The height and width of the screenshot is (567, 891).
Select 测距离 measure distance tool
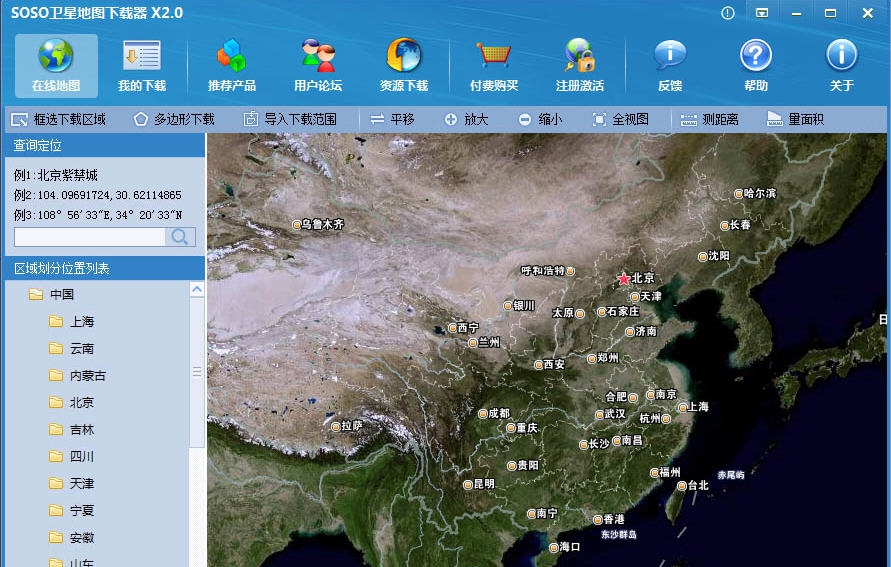coord(710,119)
